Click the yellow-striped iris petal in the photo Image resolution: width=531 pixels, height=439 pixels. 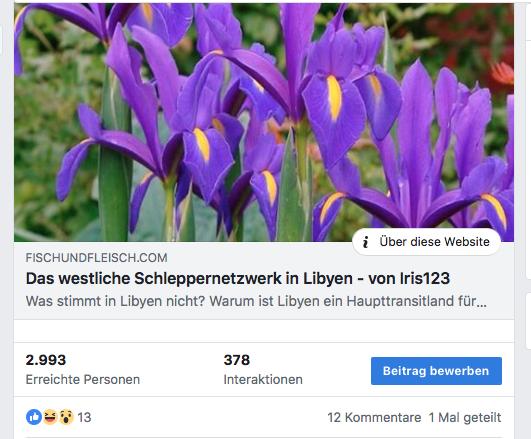click(x=334, y=98)
